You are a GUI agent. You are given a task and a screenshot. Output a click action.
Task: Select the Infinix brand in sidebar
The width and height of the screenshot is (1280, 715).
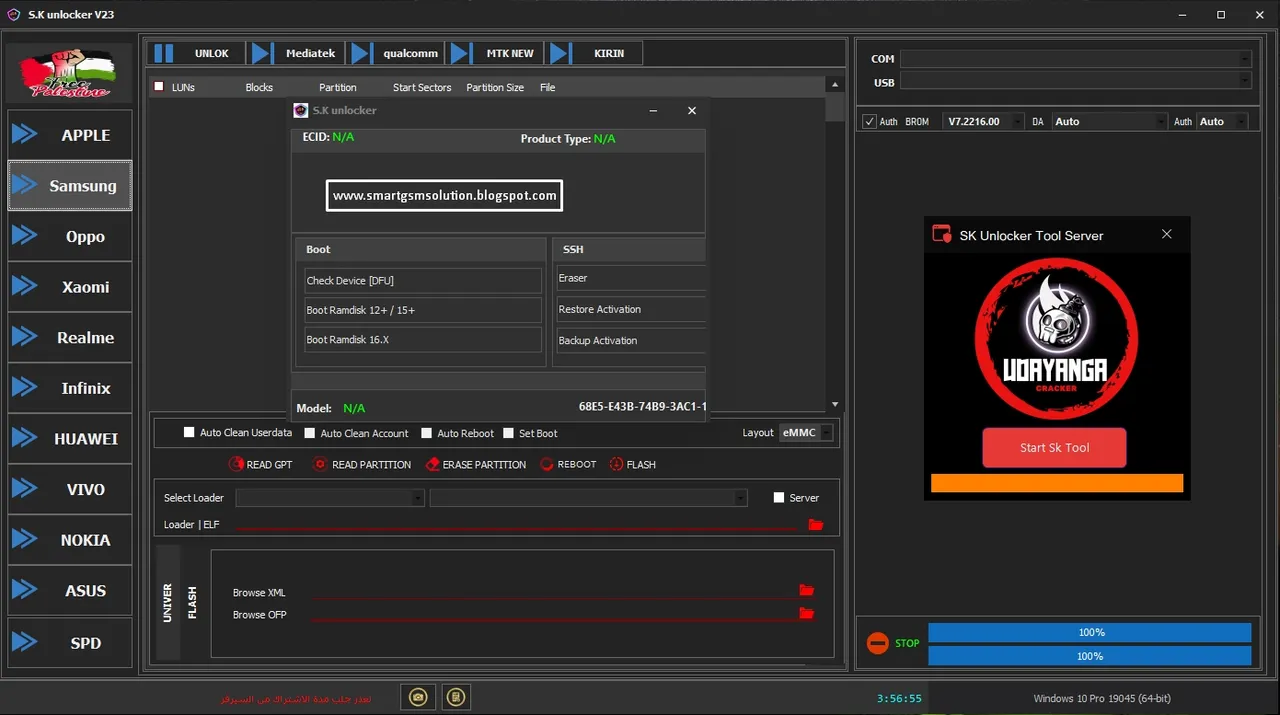pos(70,388)
